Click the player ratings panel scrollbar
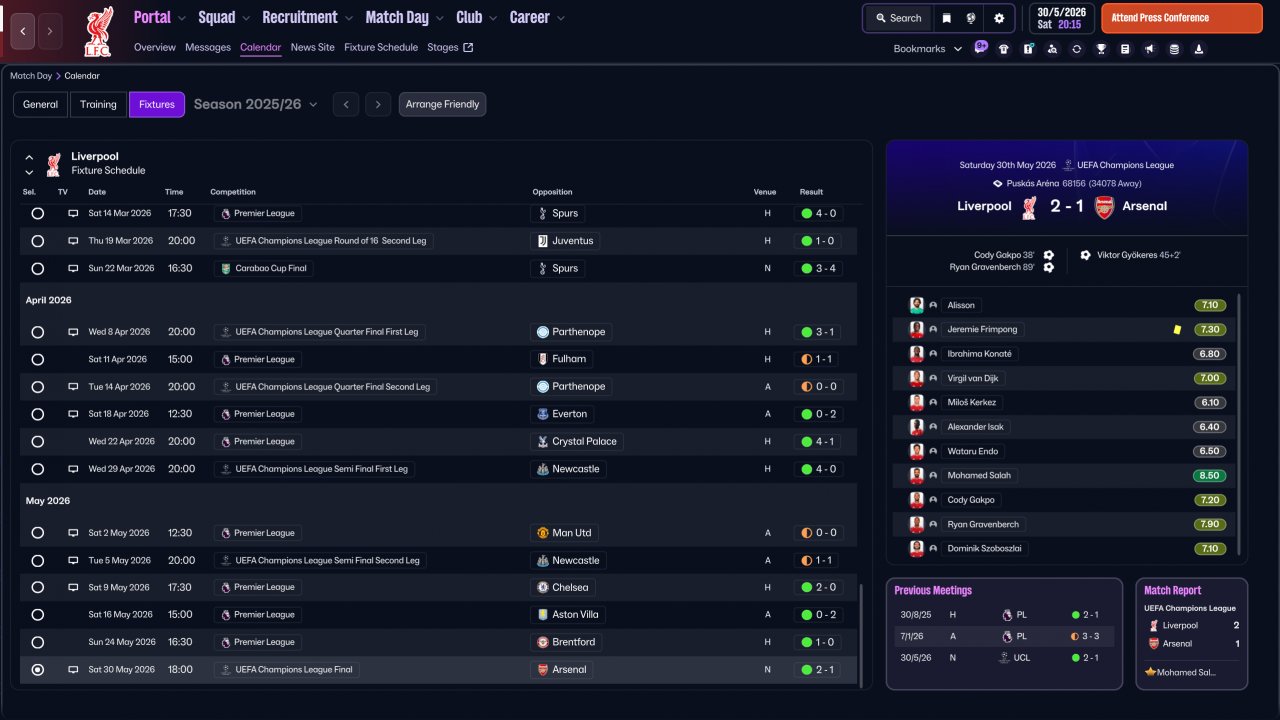Viewport: 1280px width, 720px height. coord(1239,425)
